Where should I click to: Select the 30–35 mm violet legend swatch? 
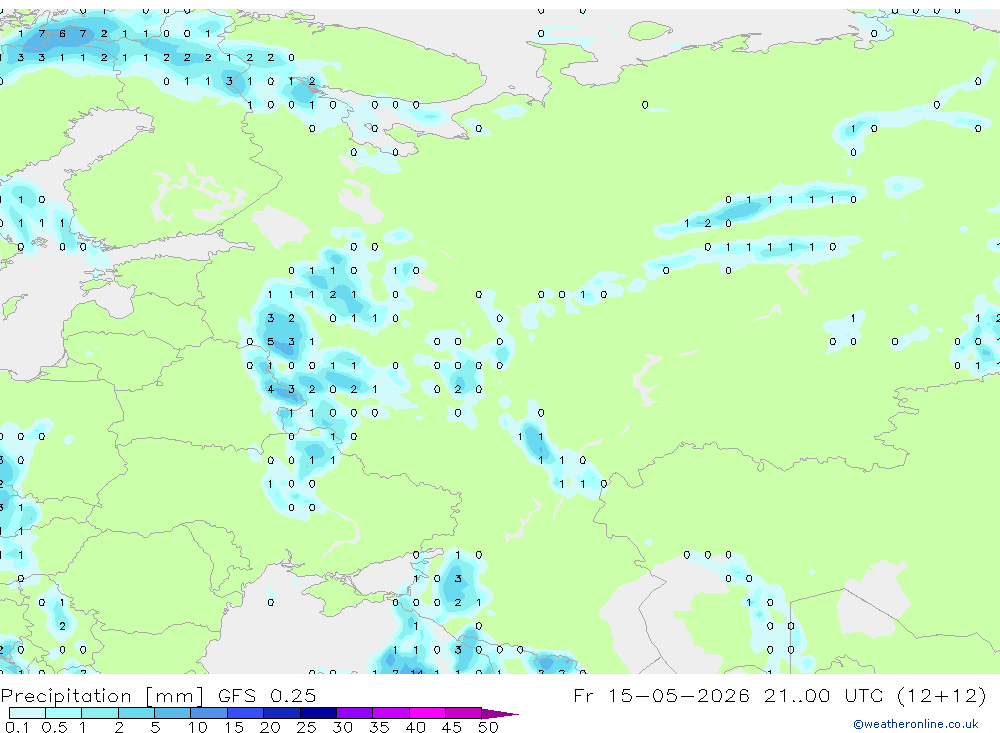pyautogui.click(x=355, y=713)
